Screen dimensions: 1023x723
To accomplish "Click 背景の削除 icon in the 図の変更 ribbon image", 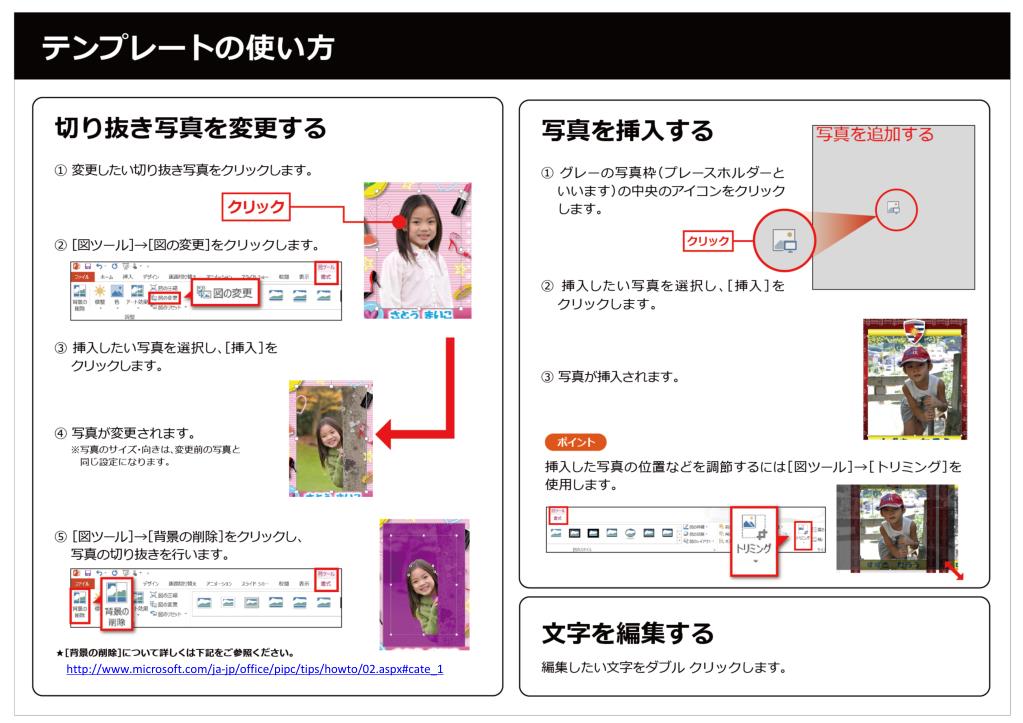I will click(x=80, y=297).
